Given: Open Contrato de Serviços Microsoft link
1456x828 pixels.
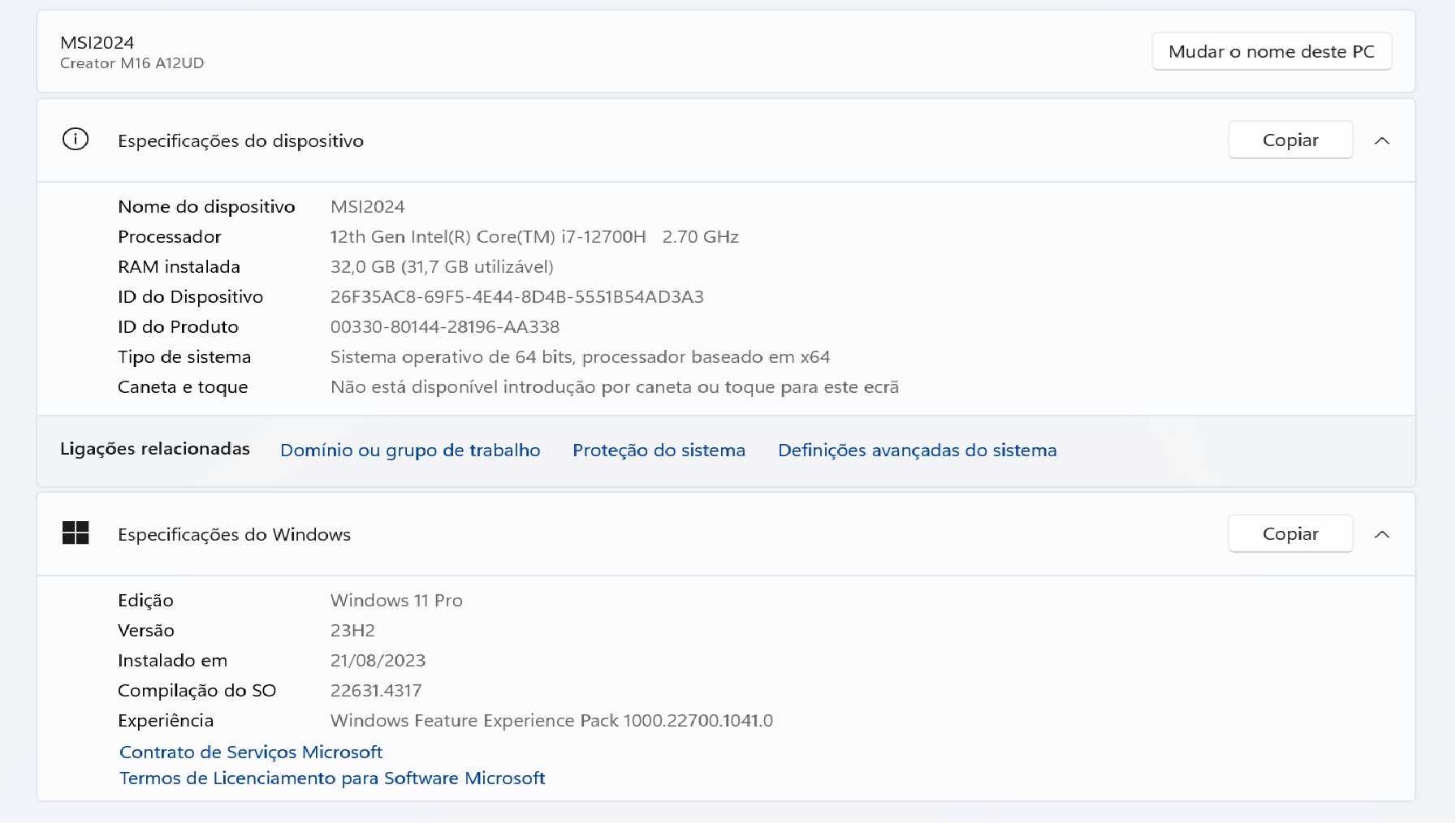Looking at the screenshot, I should pos(251,753).
